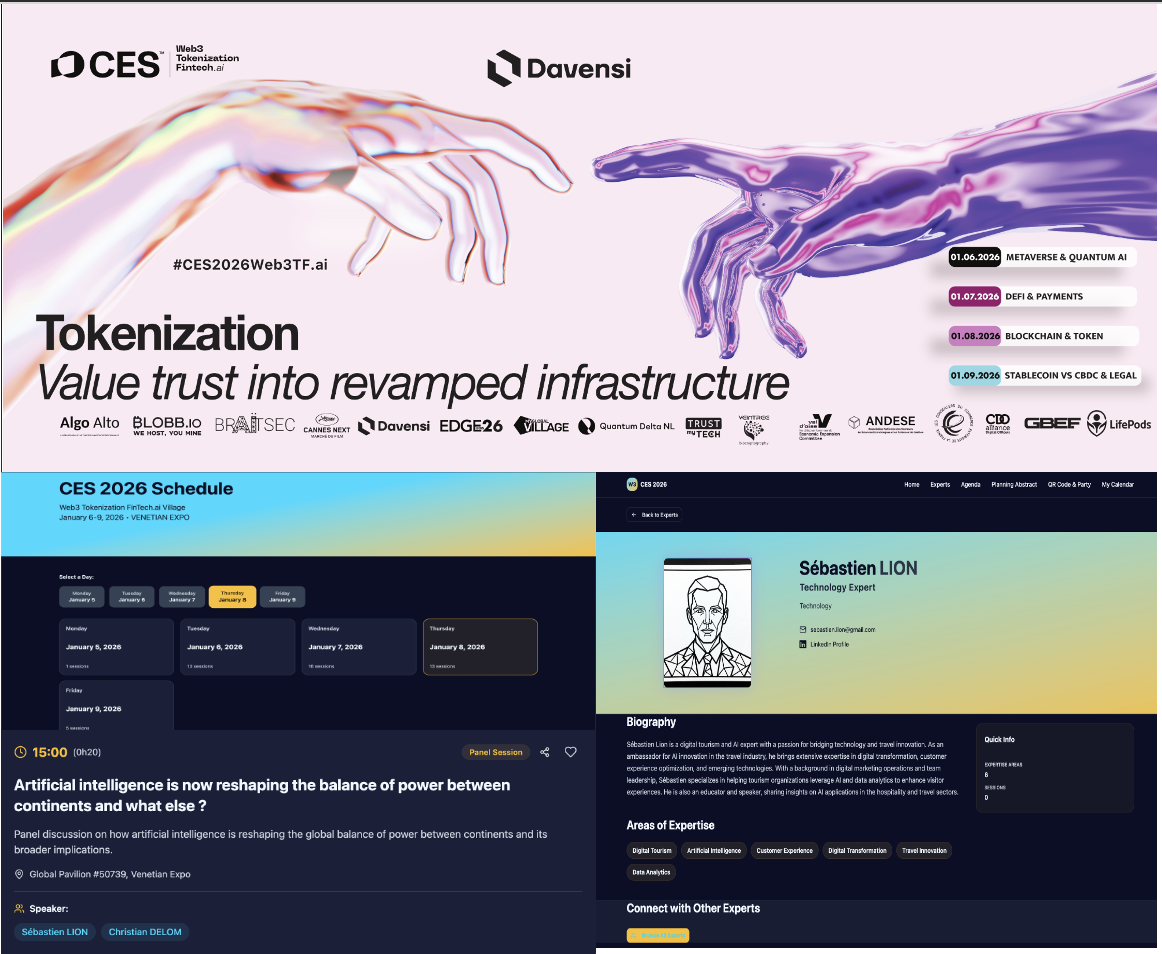Click the LinkedIn icon on the profile

pyautogui.click(x=803, y=644)
